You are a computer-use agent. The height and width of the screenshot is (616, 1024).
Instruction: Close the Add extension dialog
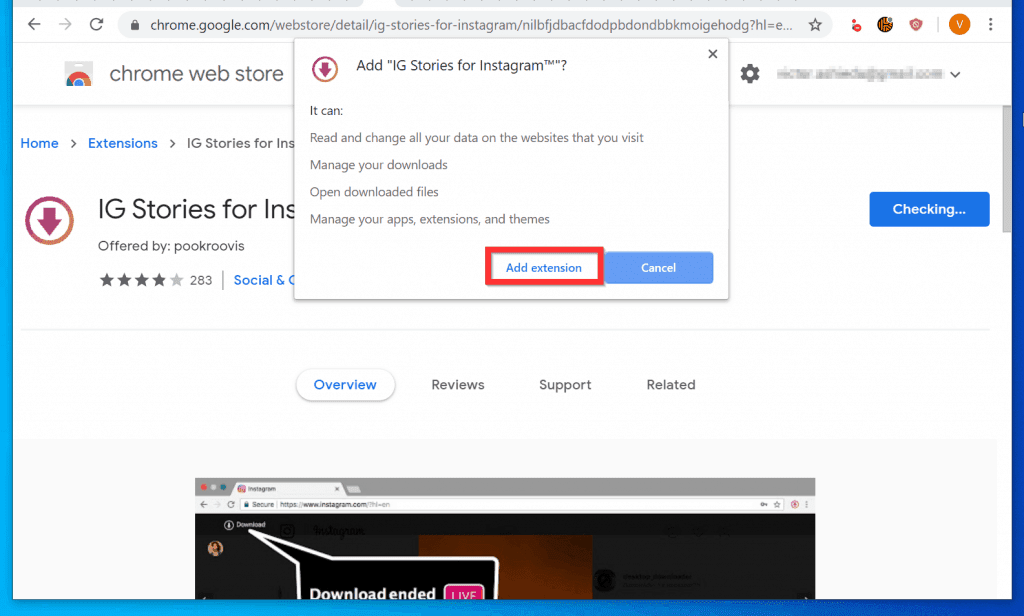click(712, 54)
